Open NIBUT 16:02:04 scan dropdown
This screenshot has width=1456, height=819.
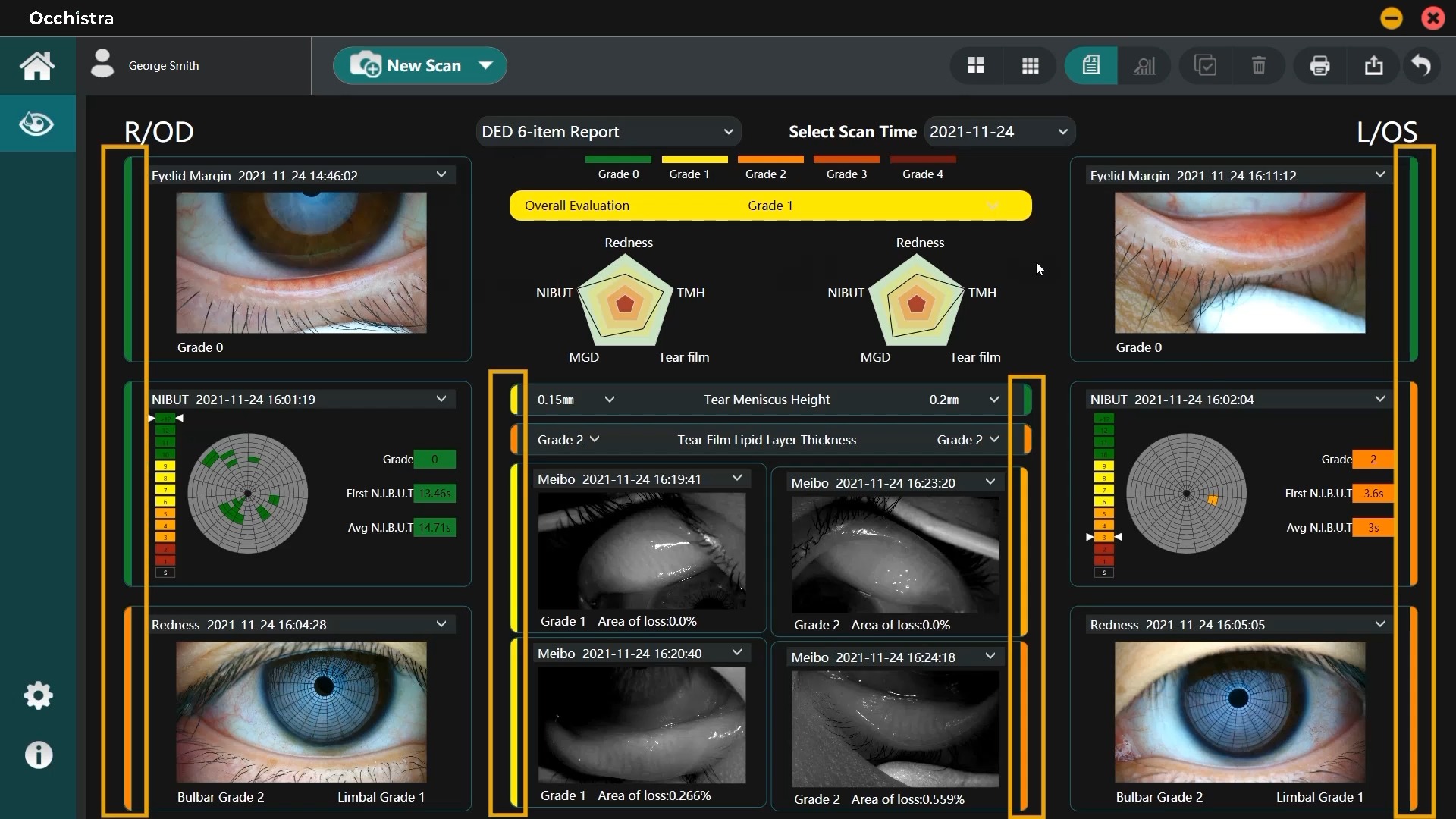tap(1380, 399)
